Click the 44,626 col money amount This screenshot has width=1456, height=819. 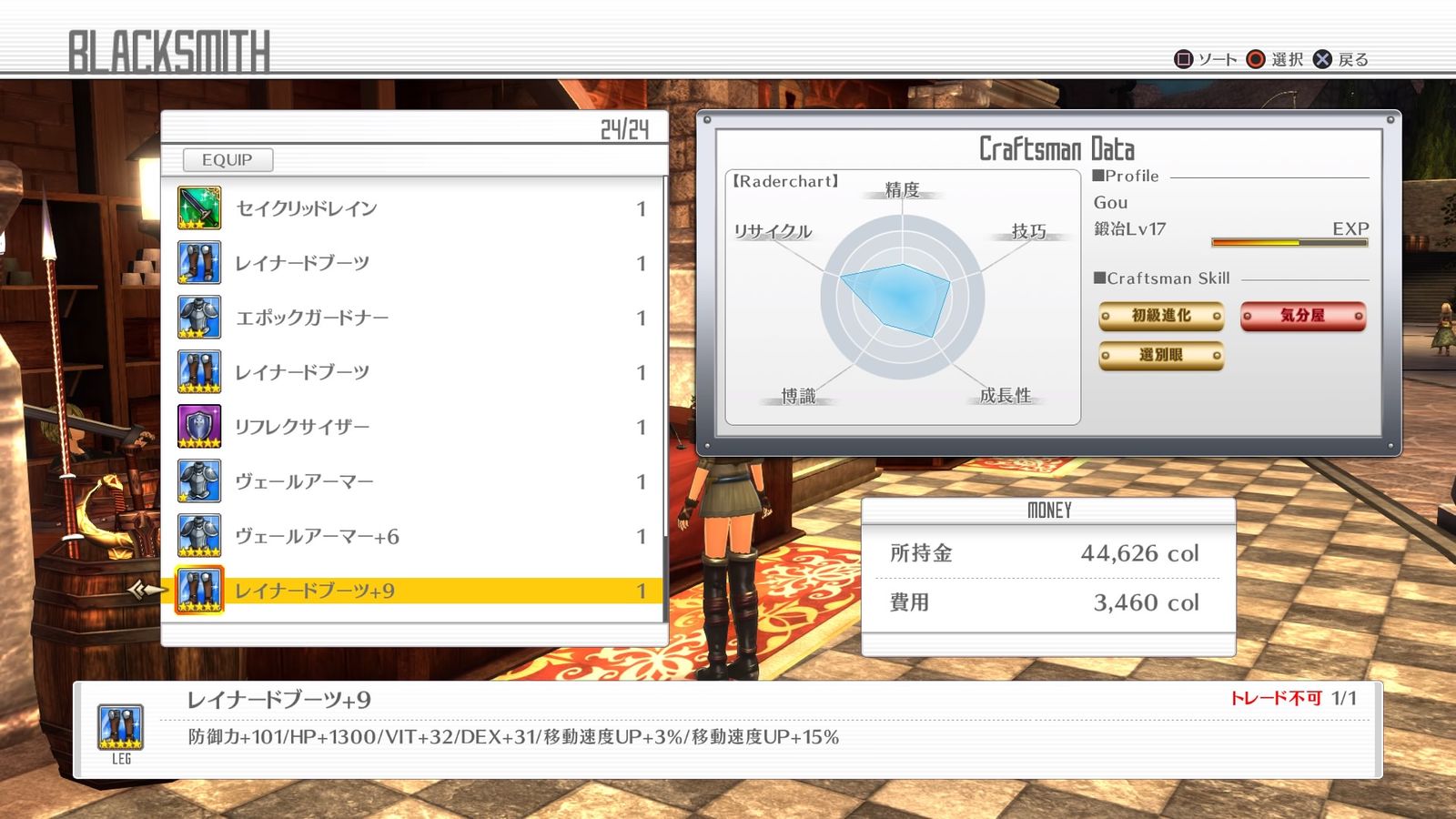[x=1140, y=553]
